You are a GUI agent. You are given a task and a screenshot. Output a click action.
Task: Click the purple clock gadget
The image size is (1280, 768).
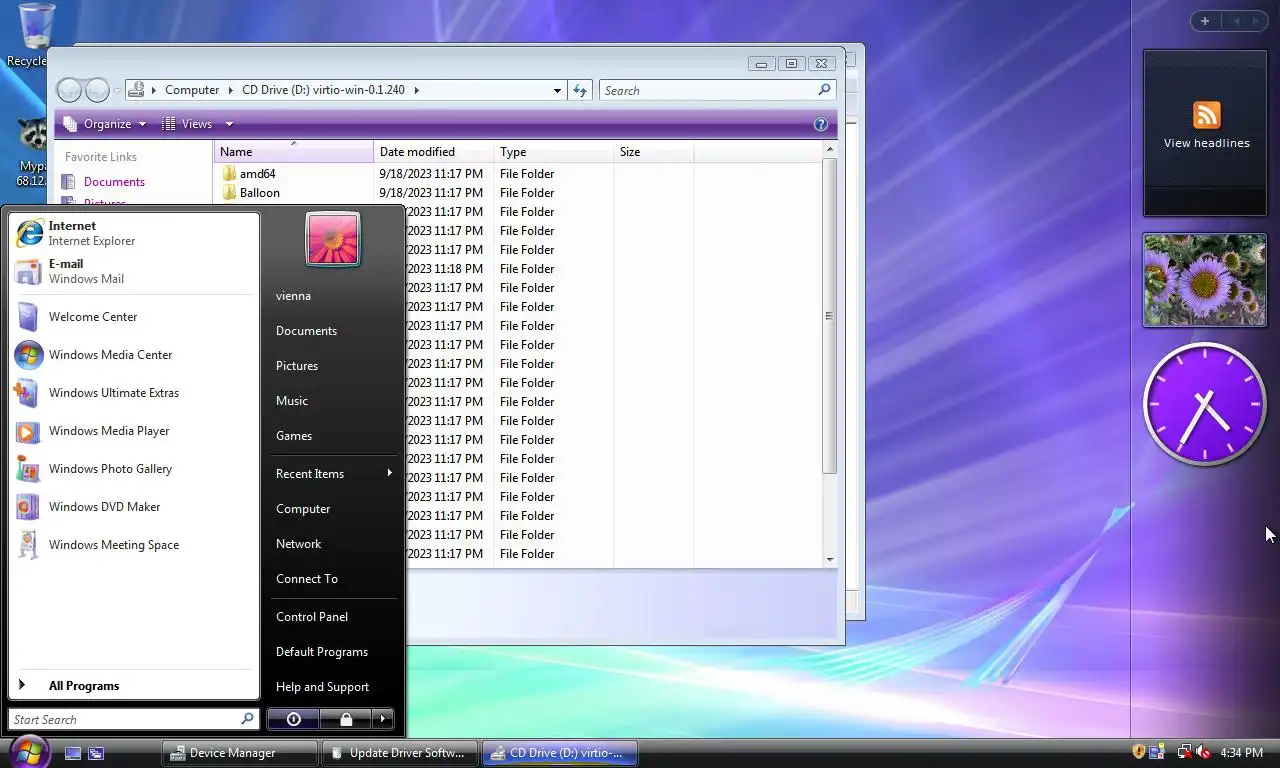1205,404
